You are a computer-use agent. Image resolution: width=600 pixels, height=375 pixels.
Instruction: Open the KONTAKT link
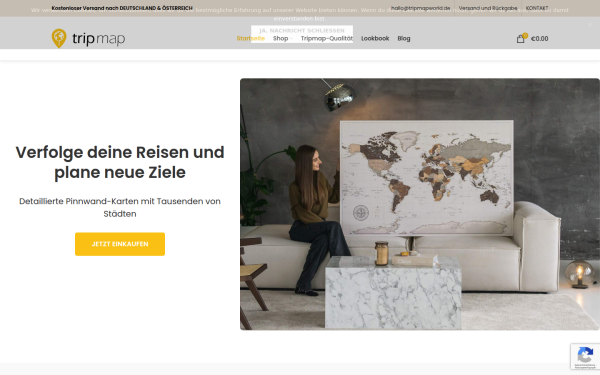point(537,8)
